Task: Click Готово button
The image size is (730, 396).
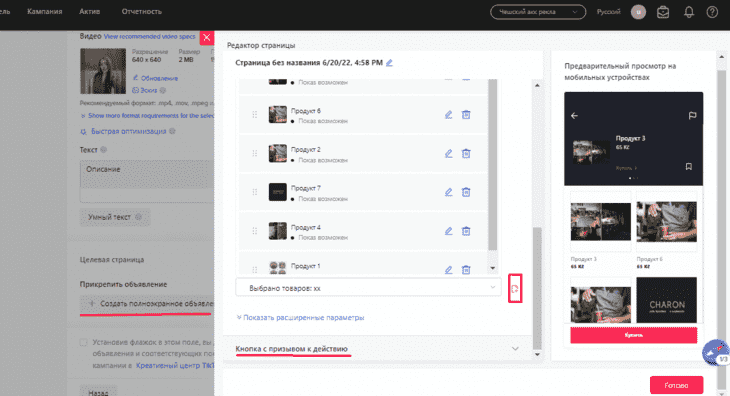Action: 676,385
